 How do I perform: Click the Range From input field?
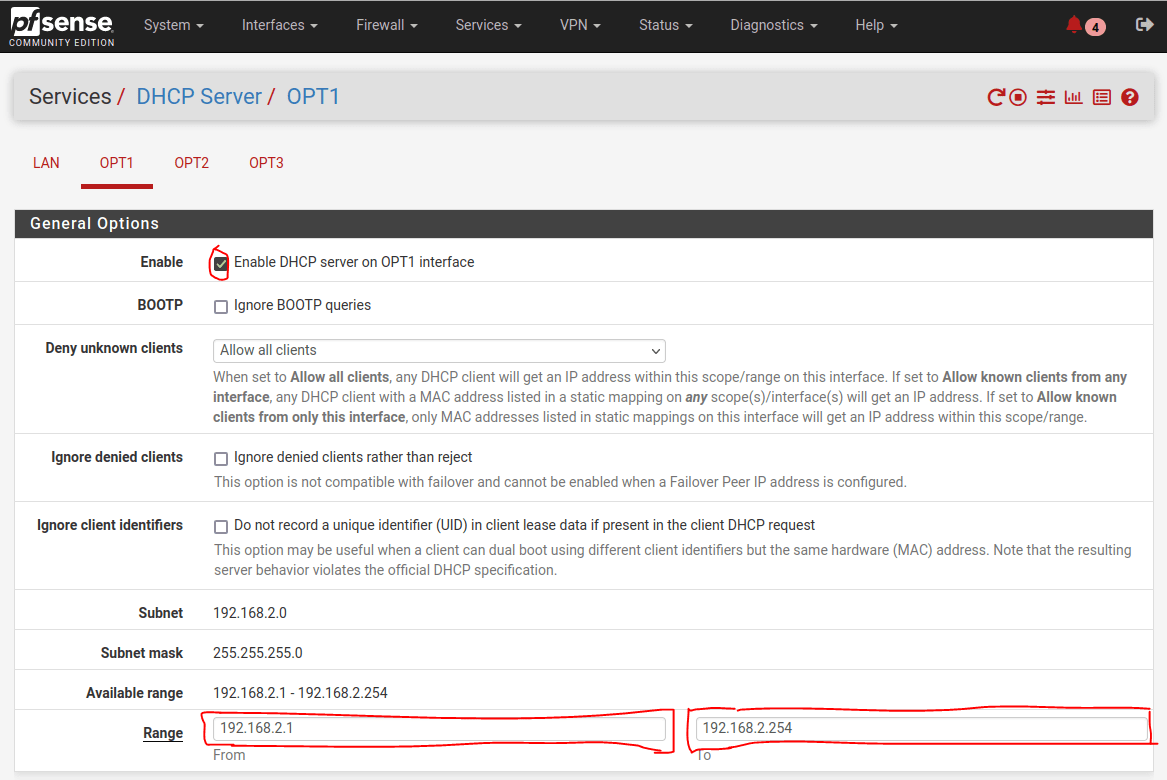coord(440,728)
